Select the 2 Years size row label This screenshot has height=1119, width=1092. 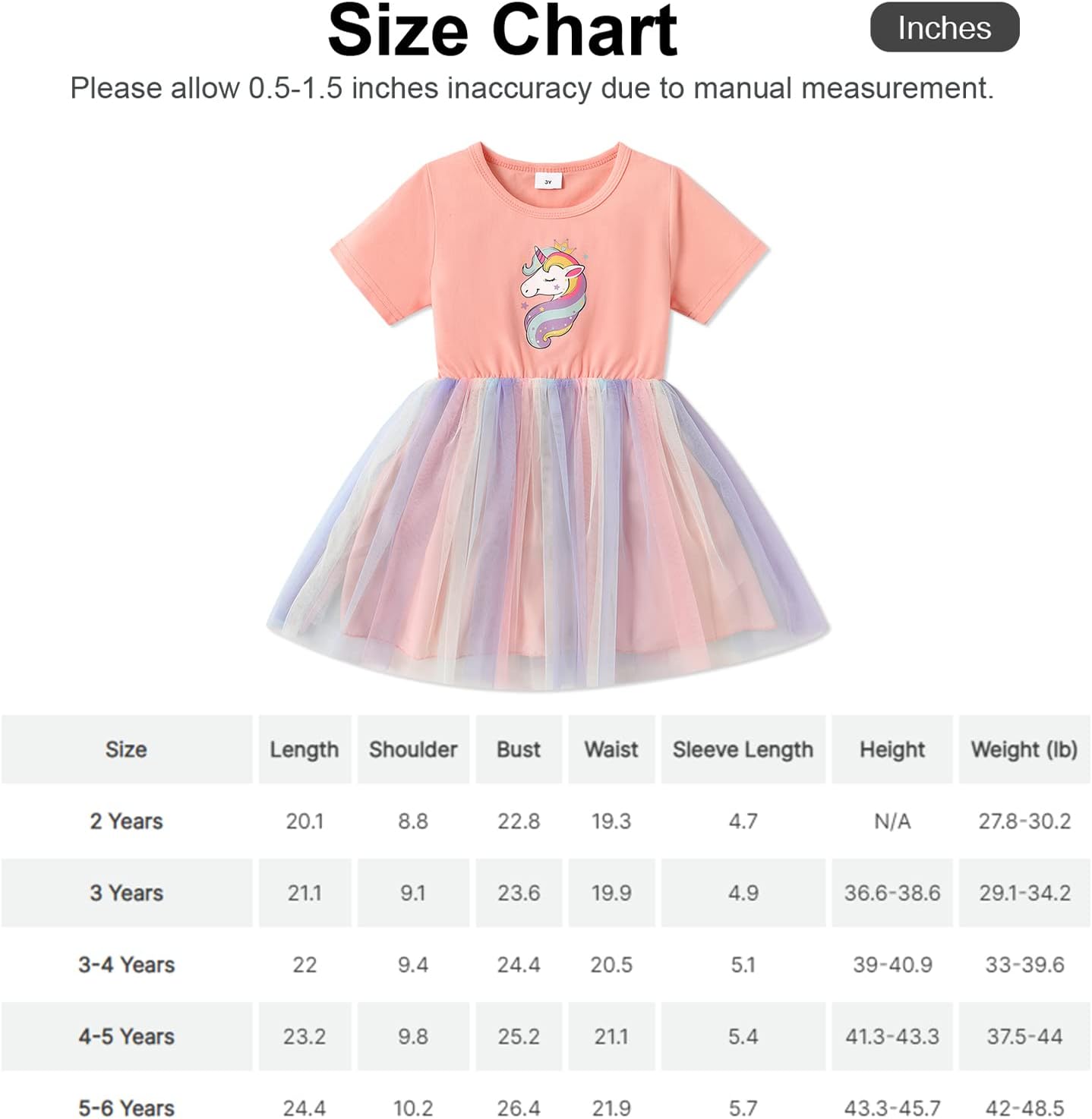[x=126, y=821]
